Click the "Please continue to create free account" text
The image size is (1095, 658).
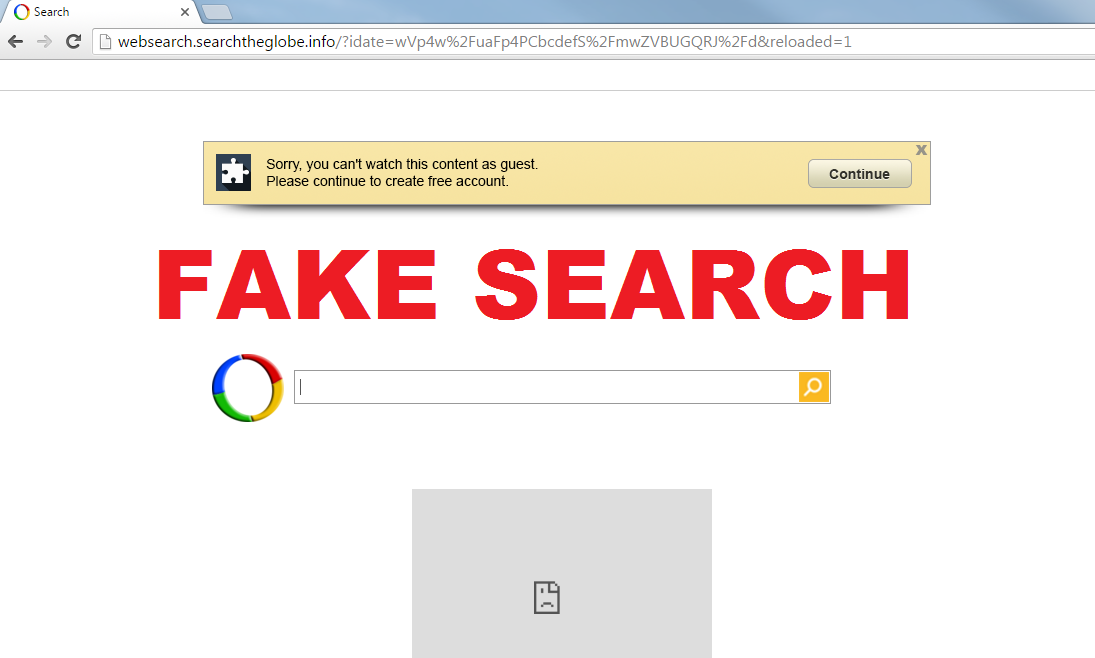(387, 182)
